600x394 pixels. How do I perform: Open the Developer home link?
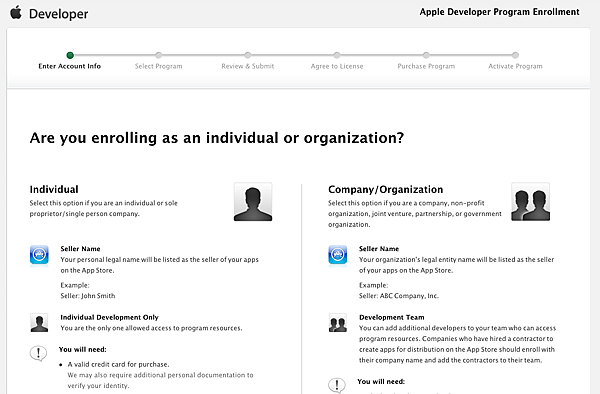59,14
